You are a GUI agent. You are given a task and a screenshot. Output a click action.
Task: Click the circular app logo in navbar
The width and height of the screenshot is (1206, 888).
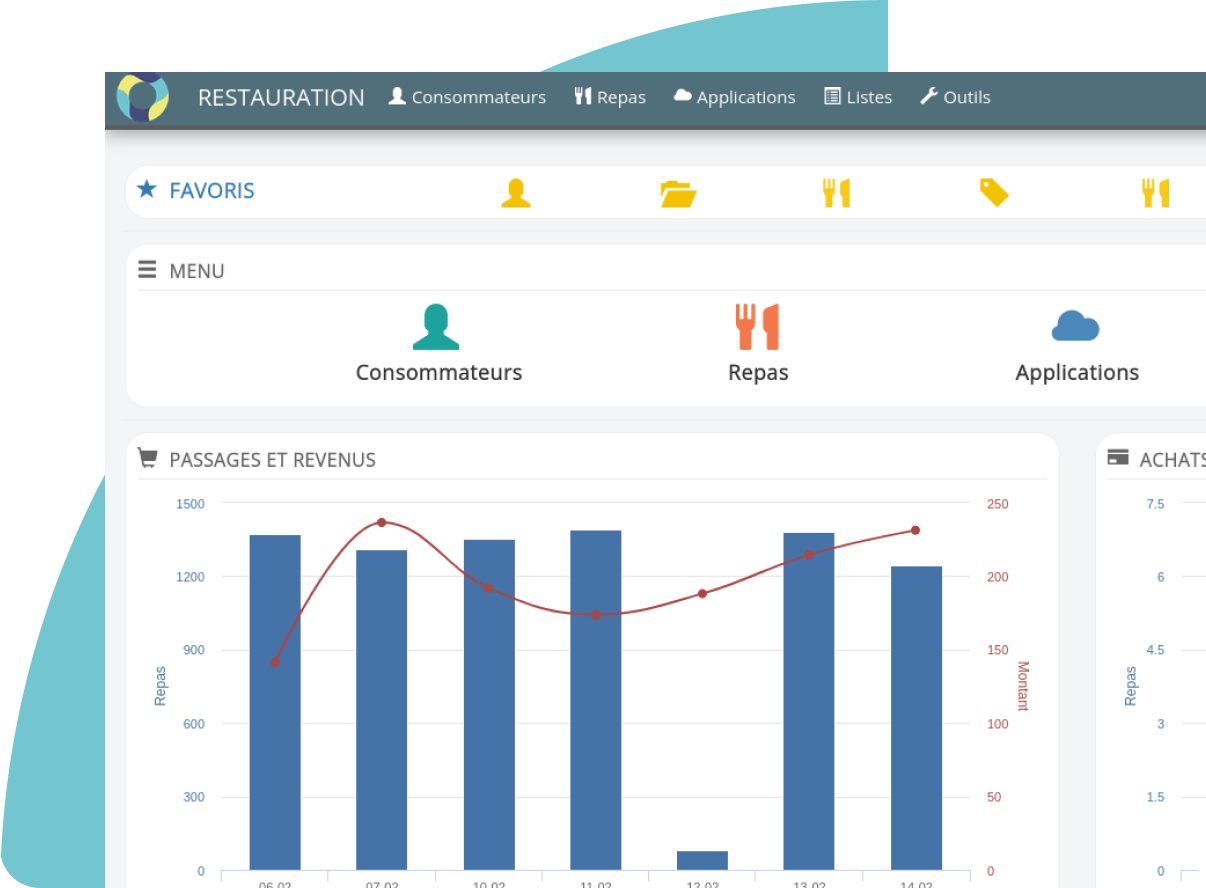pos(142,97)
